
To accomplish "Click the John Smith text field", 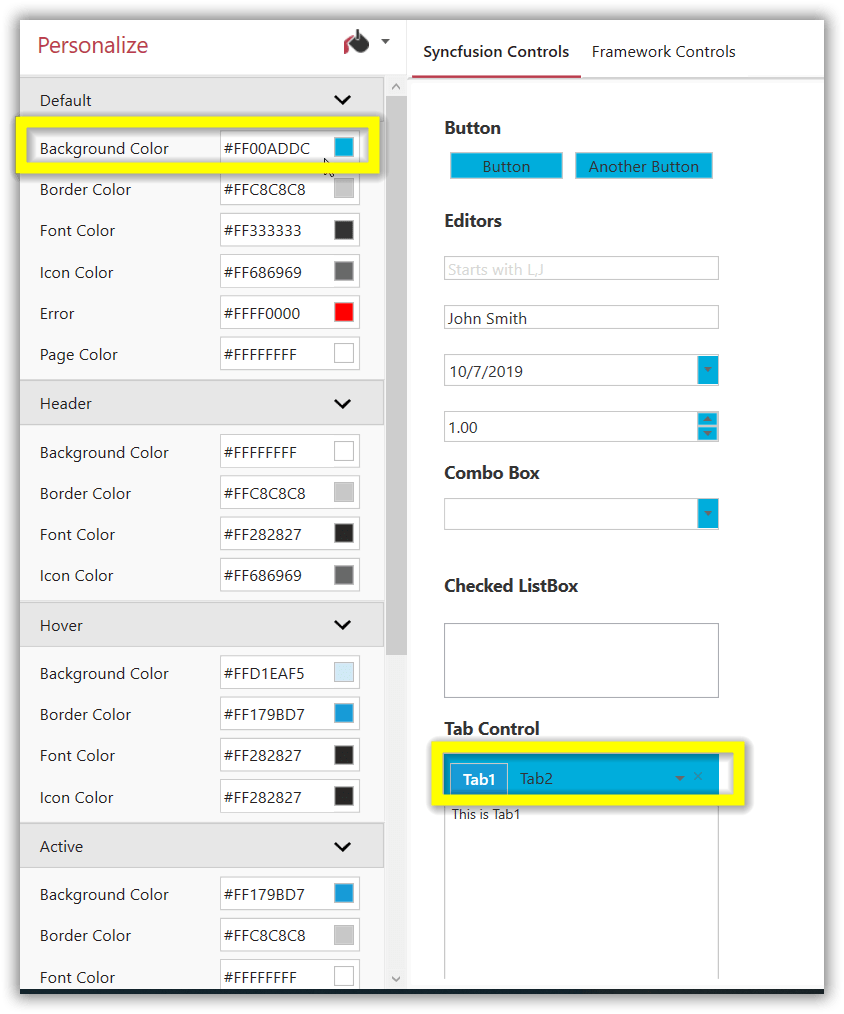I will click(581, 317).
